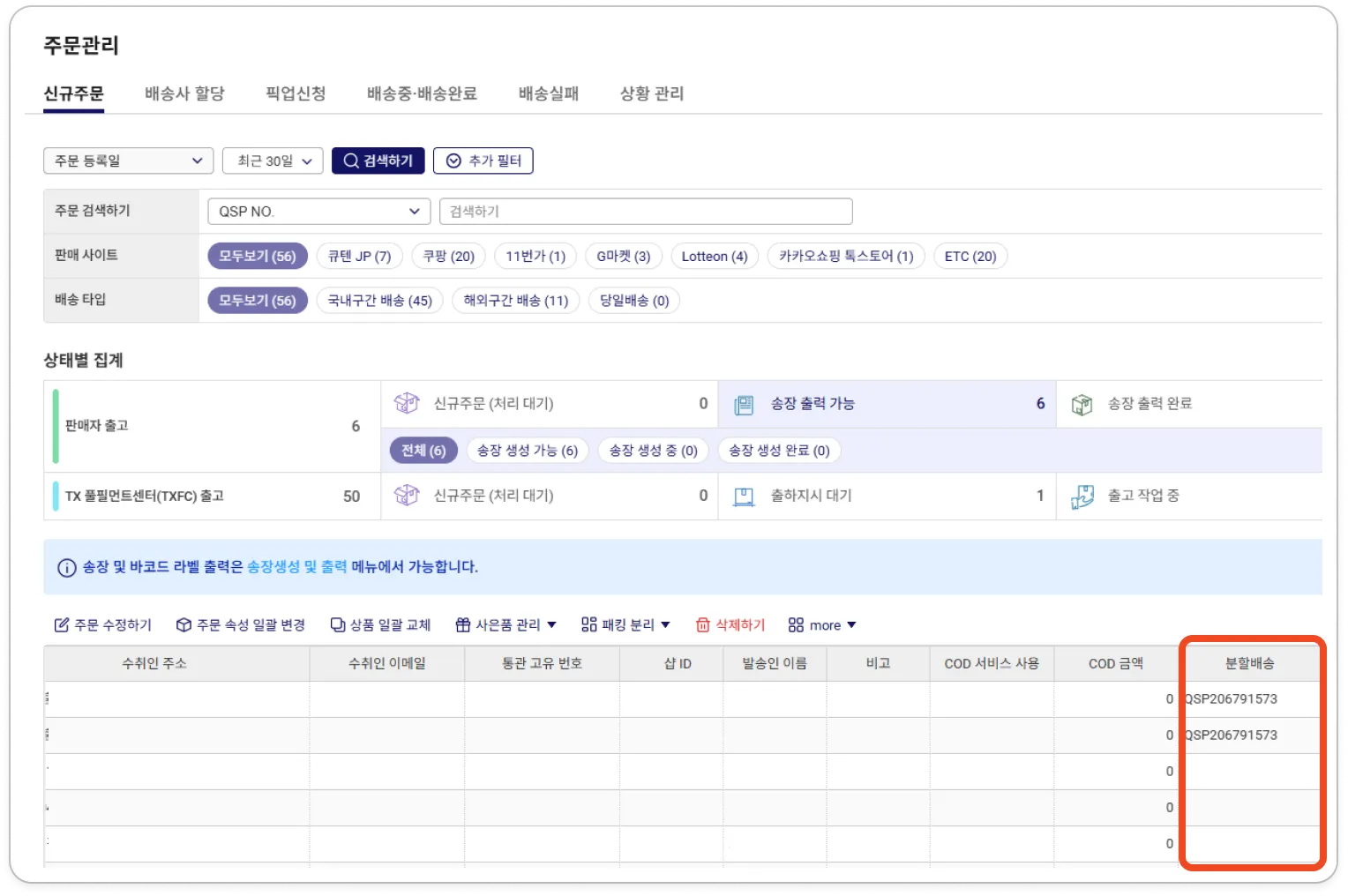Click in the 검색하기 text field

[x=646, y=212]
